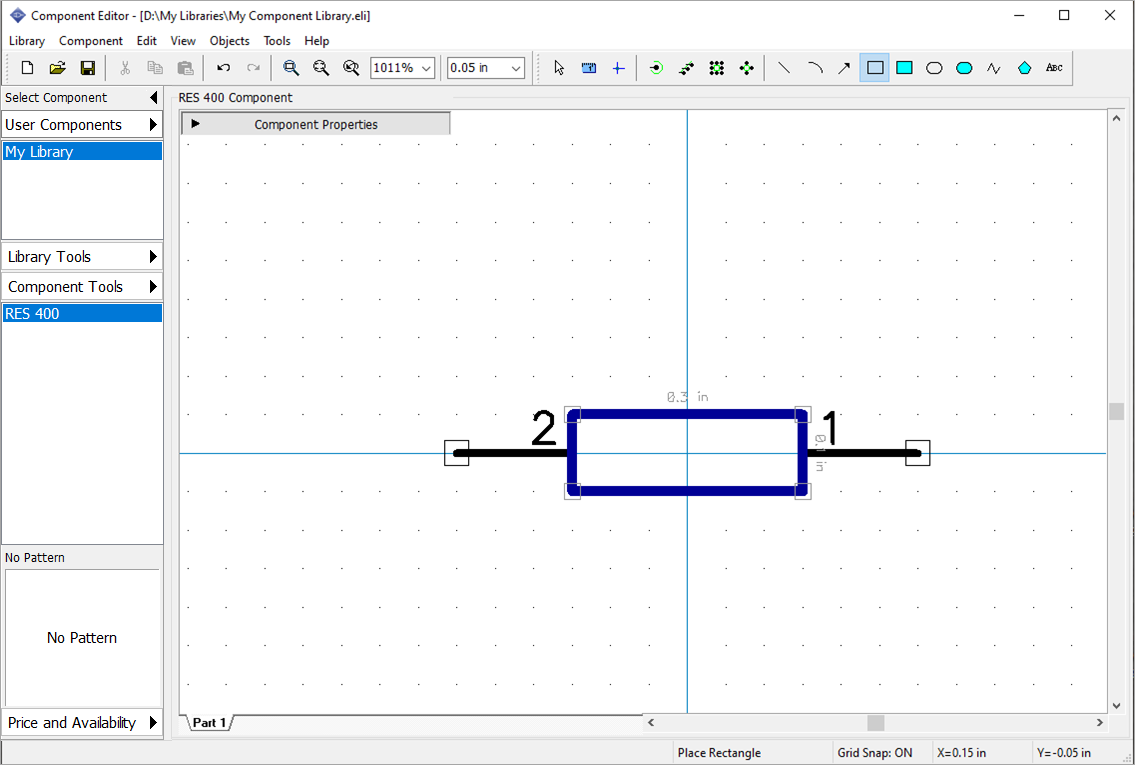Viewport: 1135px width, 765px height.
Task: Open the pin cross layout tool
Action: [746, 68]
